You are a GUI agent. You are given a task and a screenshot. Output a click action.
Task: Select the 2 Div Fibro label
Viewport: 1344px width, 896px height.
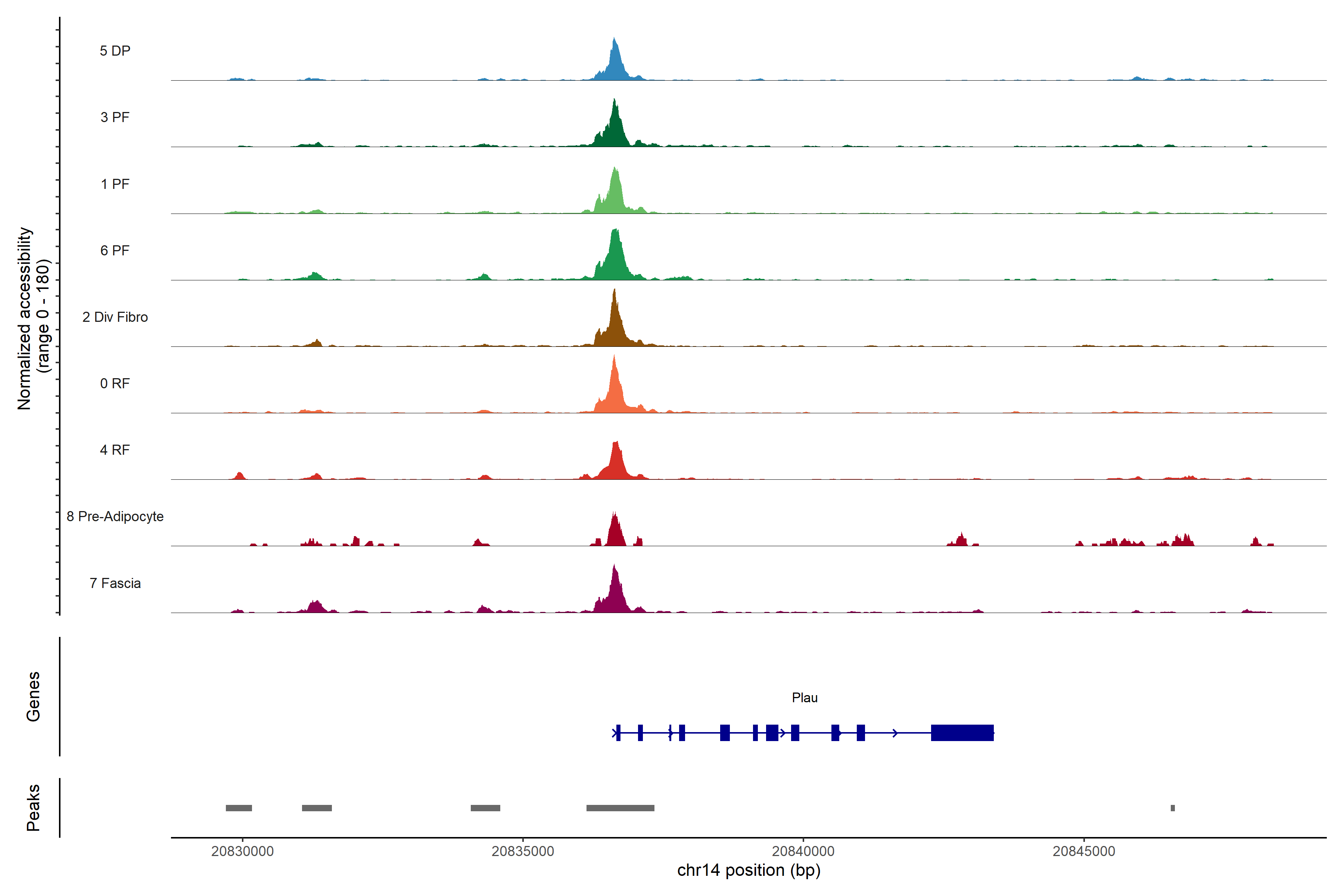tap(115, 317)
